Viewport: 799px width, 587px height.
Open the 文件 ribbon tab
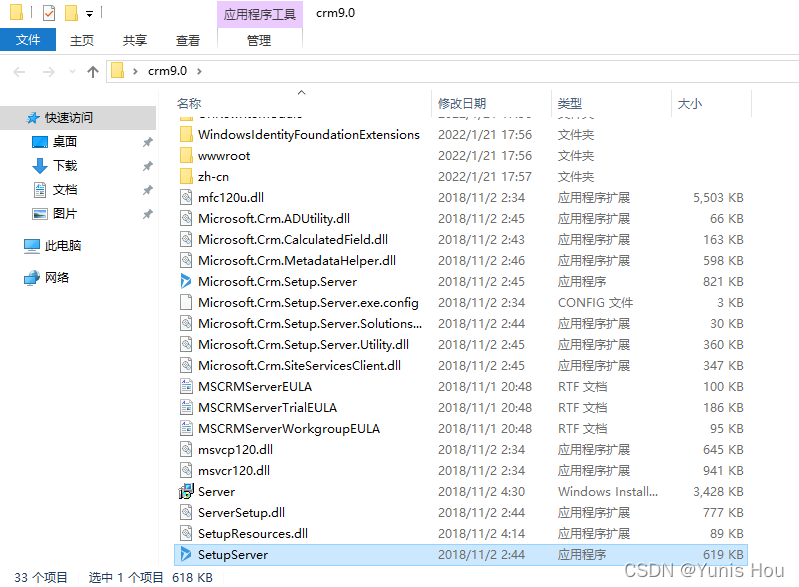[x=28, y=40]
